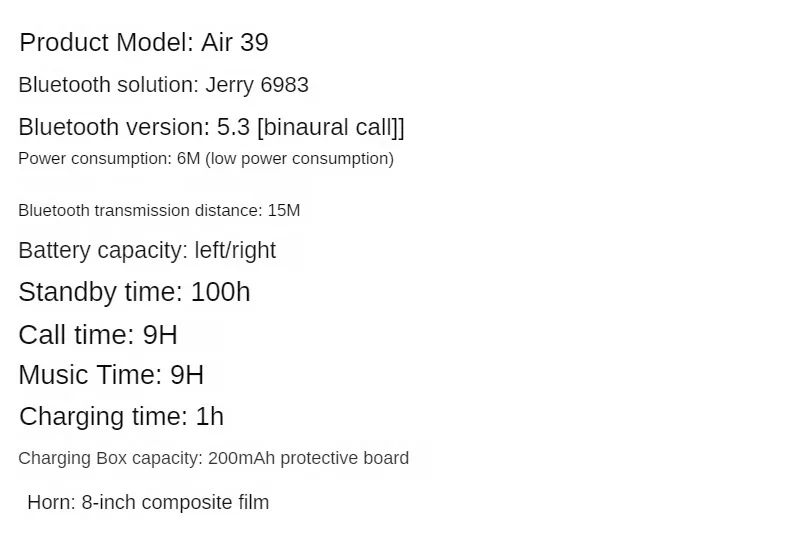Click the Charging time: 1h text
This screenshot has height=540, width=790.
coord(121,417)
